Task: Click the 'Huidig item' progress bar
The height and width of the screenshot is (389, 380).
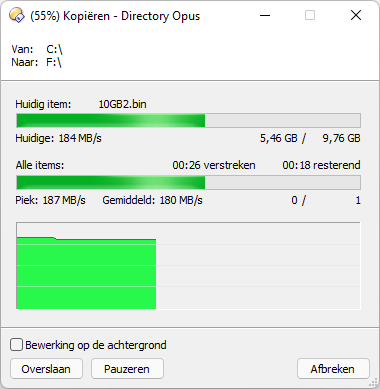Action: 188,120
